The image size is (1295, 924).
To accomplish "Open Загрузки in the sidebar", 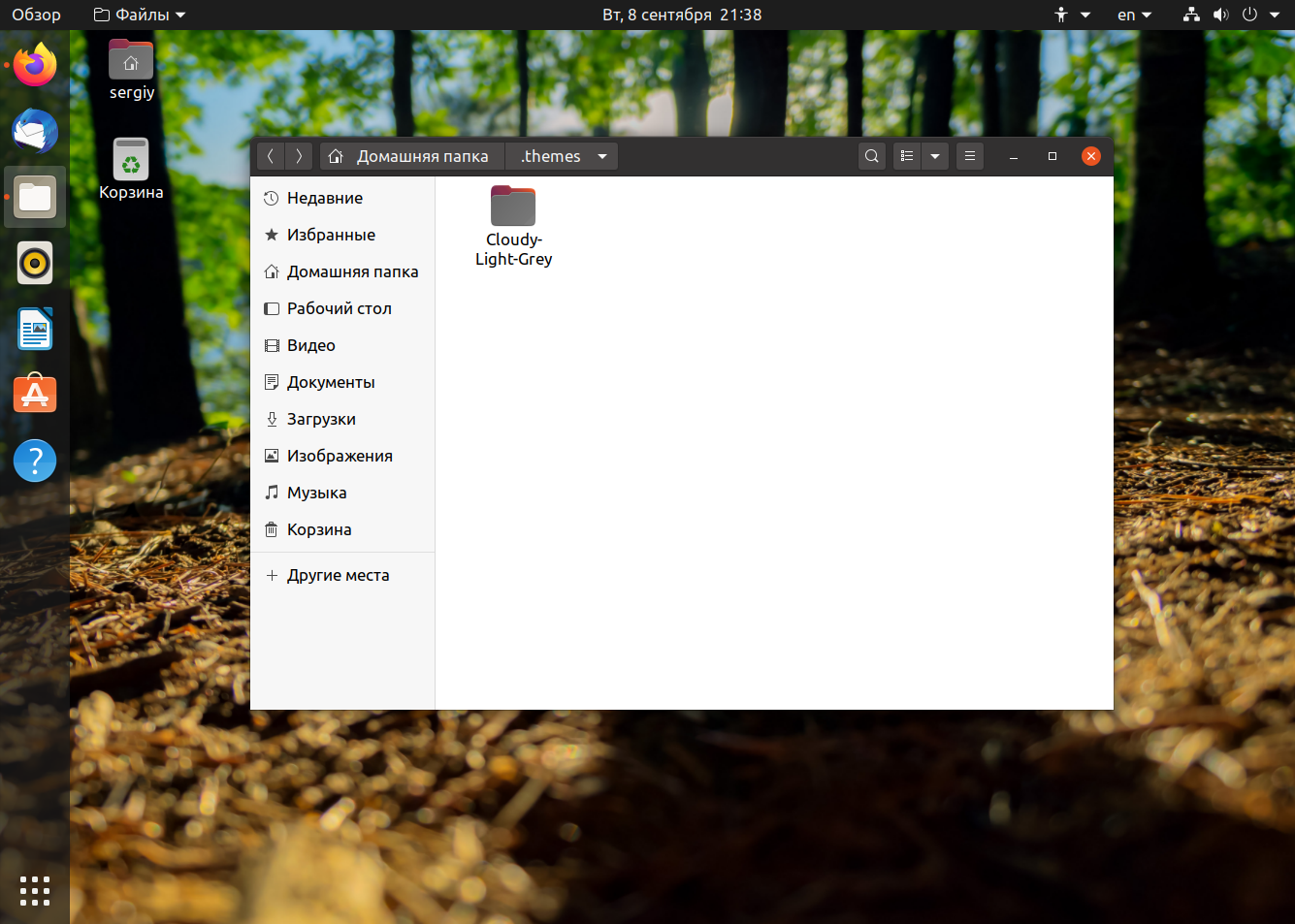I will pyautogui.click(x=342, y=419).
